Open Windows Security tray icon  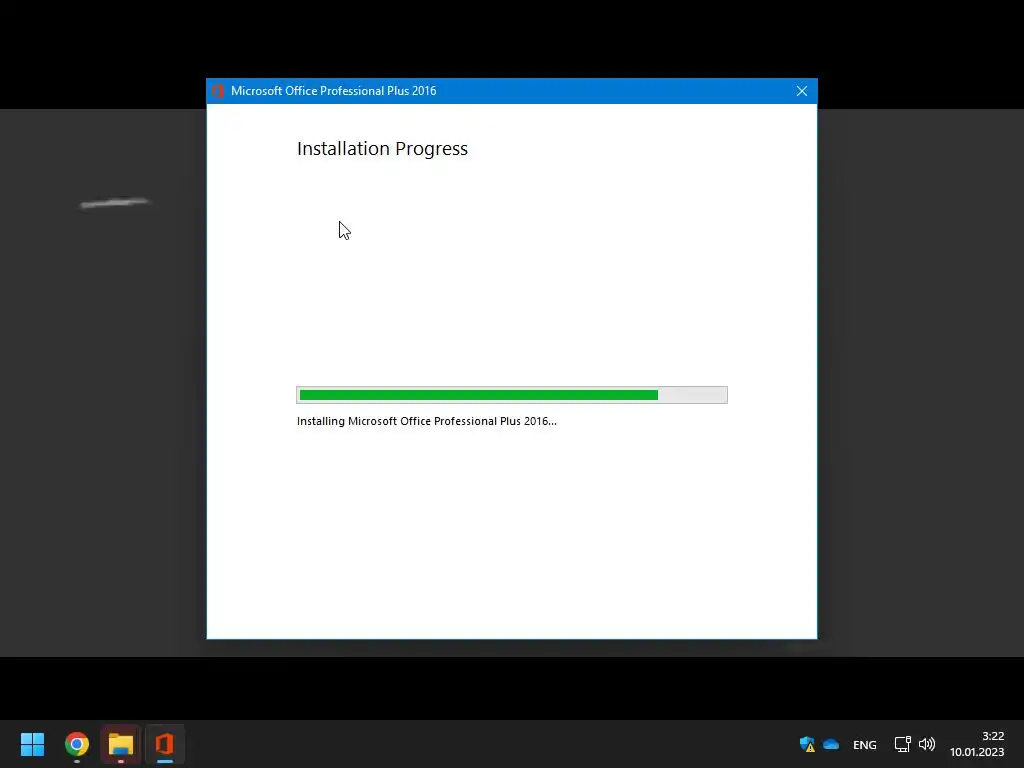coord(807,744)
